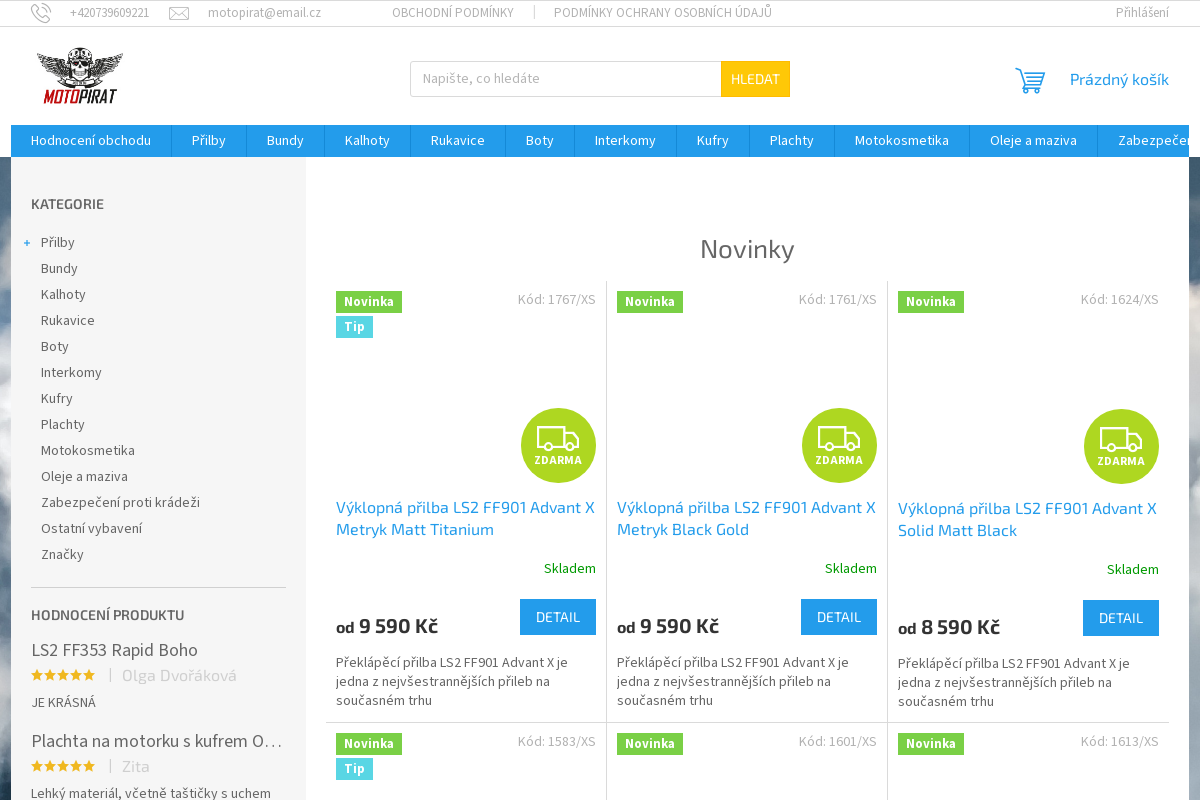Viewport: 1200px width, 800px height.
Task: Select Interkomy in the navigation bar
Action: point(625,141)
